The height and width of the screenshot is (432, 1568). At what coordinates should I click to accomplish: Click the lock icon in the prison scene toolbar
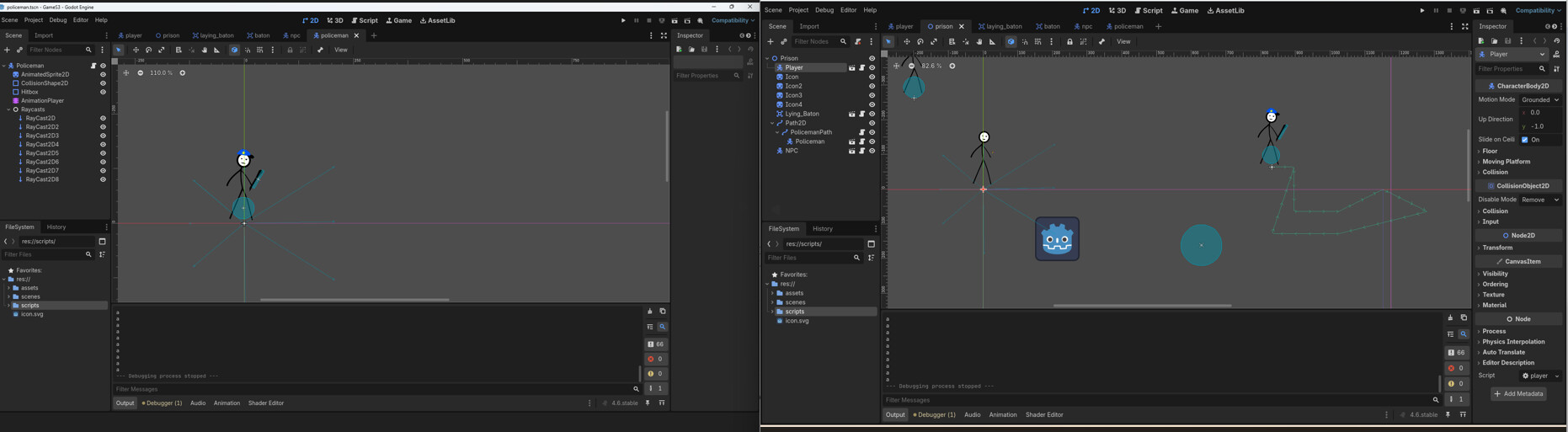click(1069, 42)
